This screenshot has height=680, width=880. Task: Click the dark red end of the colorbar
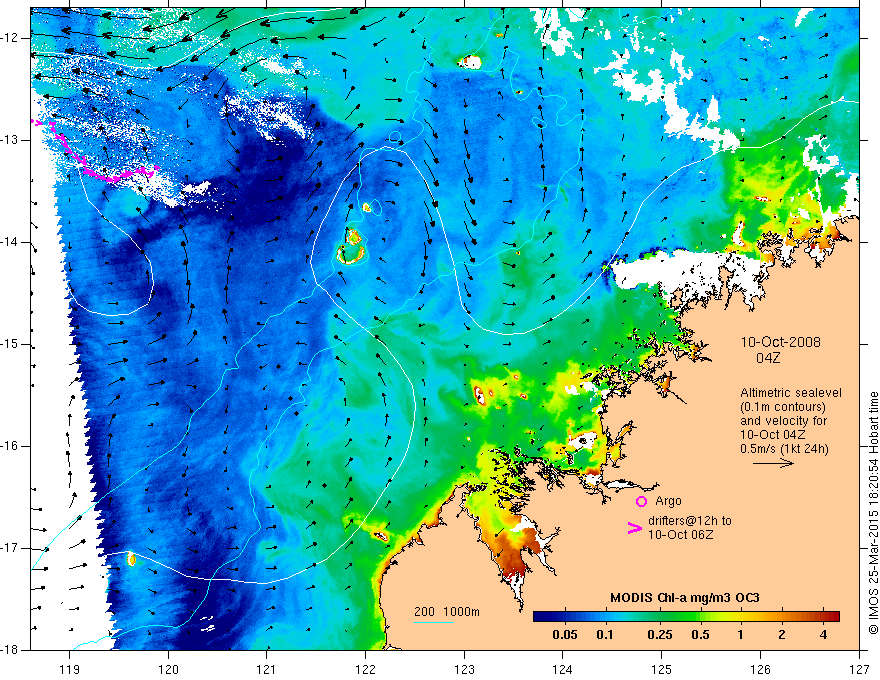(832, 617)
